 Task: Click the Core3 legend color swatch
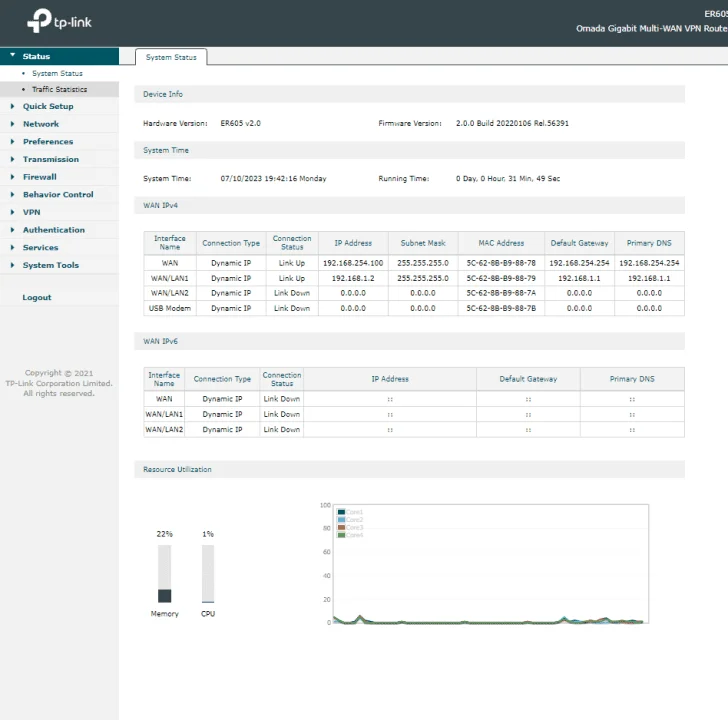(x=341, y=527)
